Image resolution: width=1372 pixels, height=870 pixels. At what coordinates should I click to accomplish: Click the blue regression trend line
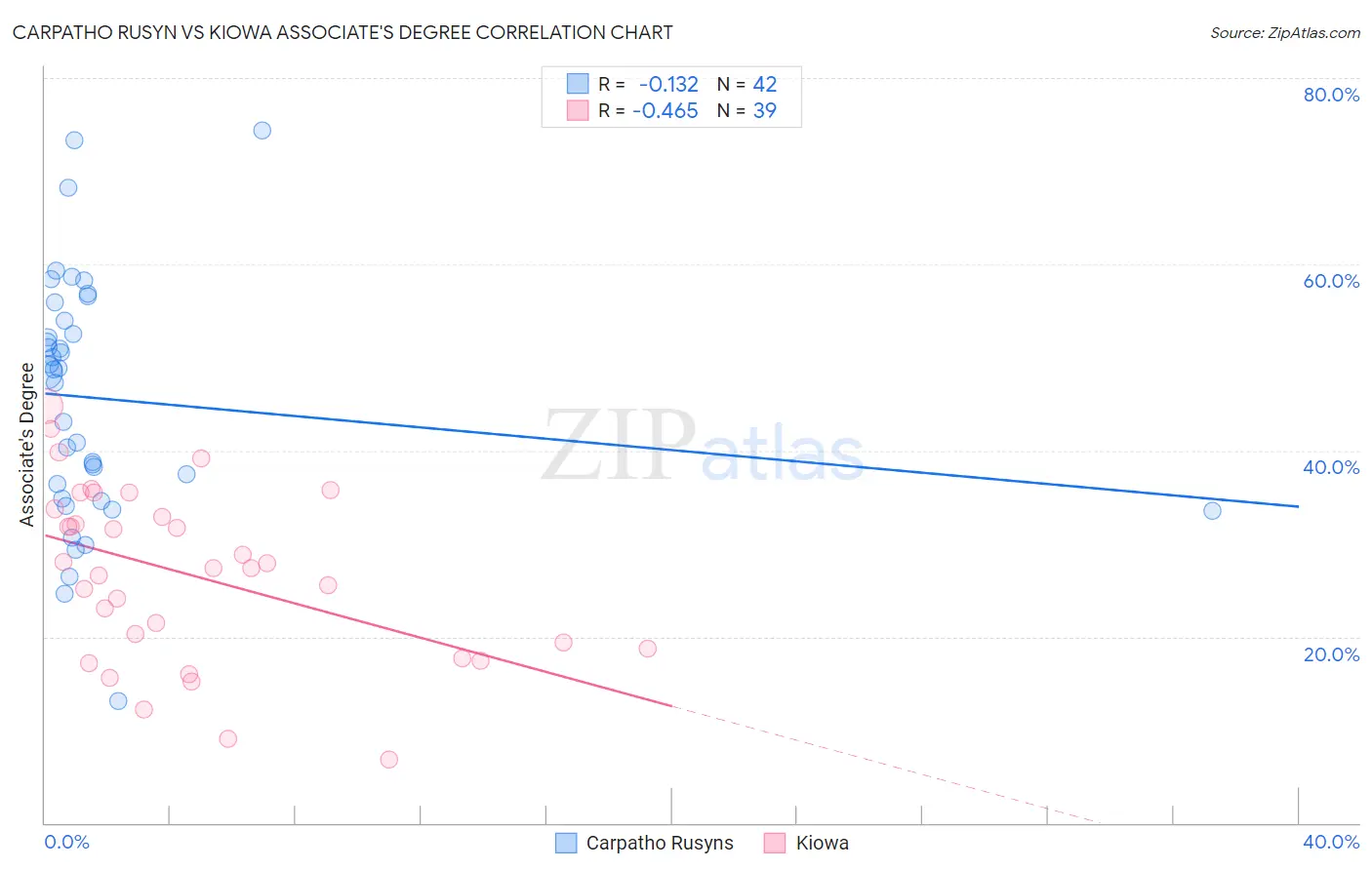pos(671,450)
